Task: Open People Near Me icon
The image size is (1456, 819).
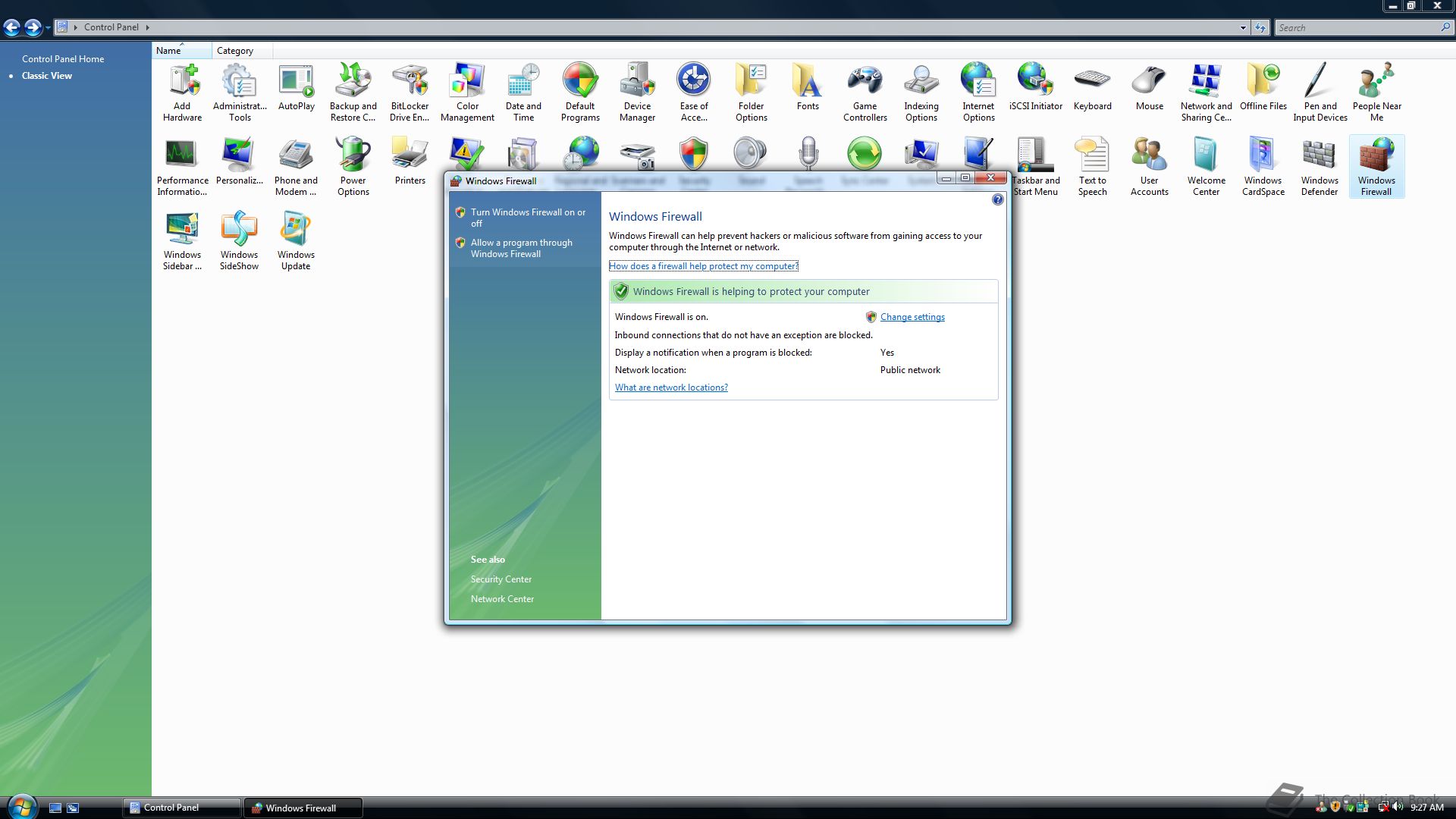Action: (x=1377, y=92)
